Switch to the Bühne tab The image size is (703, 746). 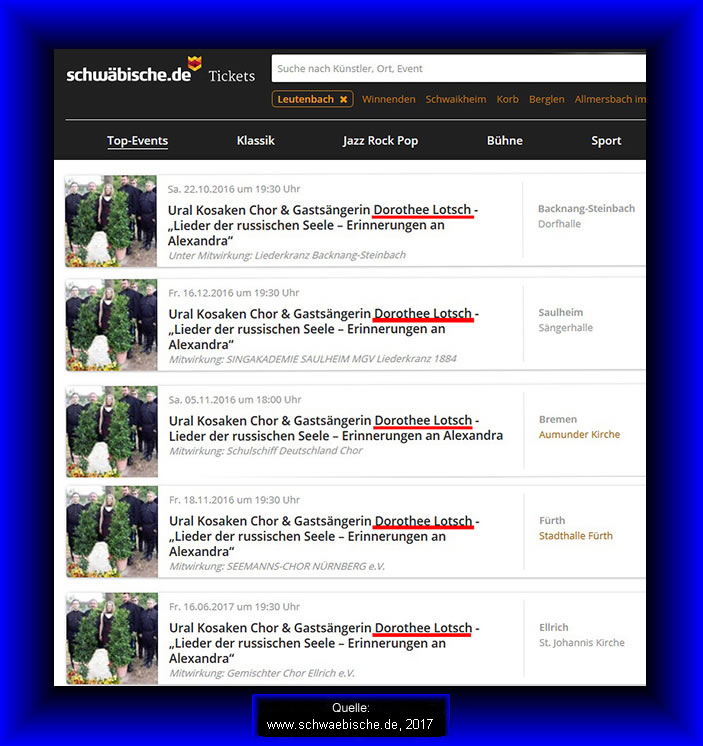(505, 141)
